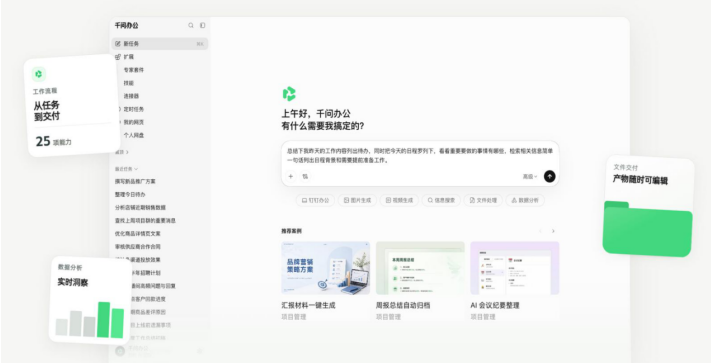Image resolution: width=711 pixels, height=363 pixels.
Task: Click inside the prompt text input area
Action: [420, 155]
